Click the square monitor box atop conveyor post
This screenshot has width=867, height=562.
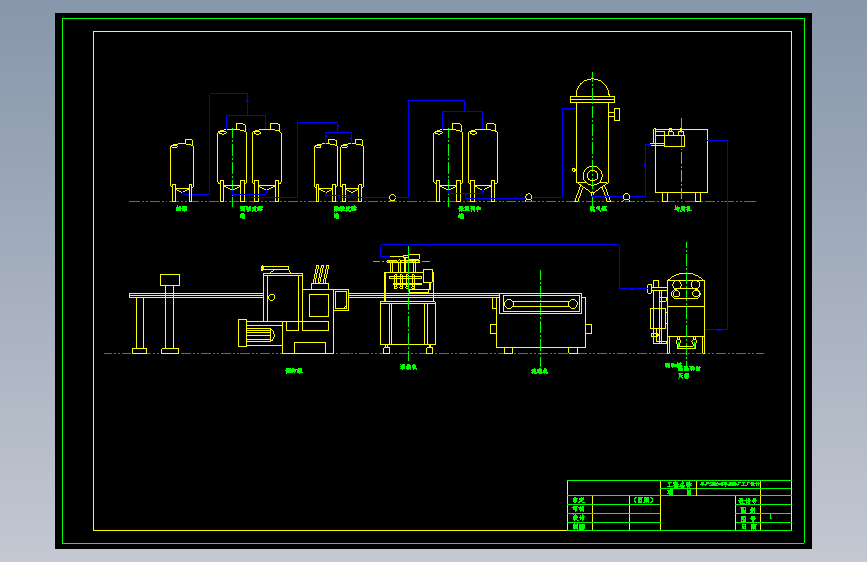coord(170,280)
